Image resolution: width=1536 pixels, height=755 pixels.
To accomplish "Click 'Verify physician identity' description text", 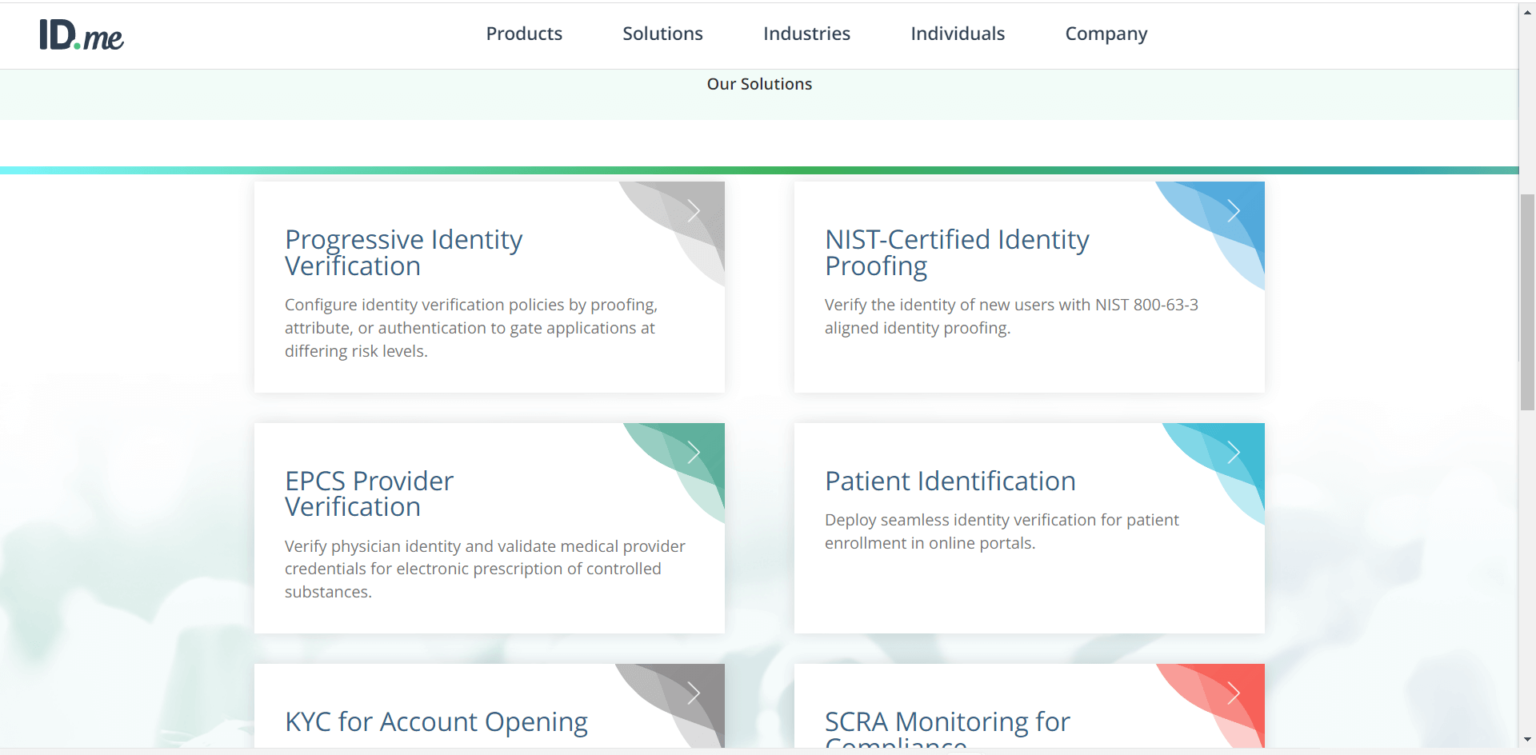I will [485, 569].
